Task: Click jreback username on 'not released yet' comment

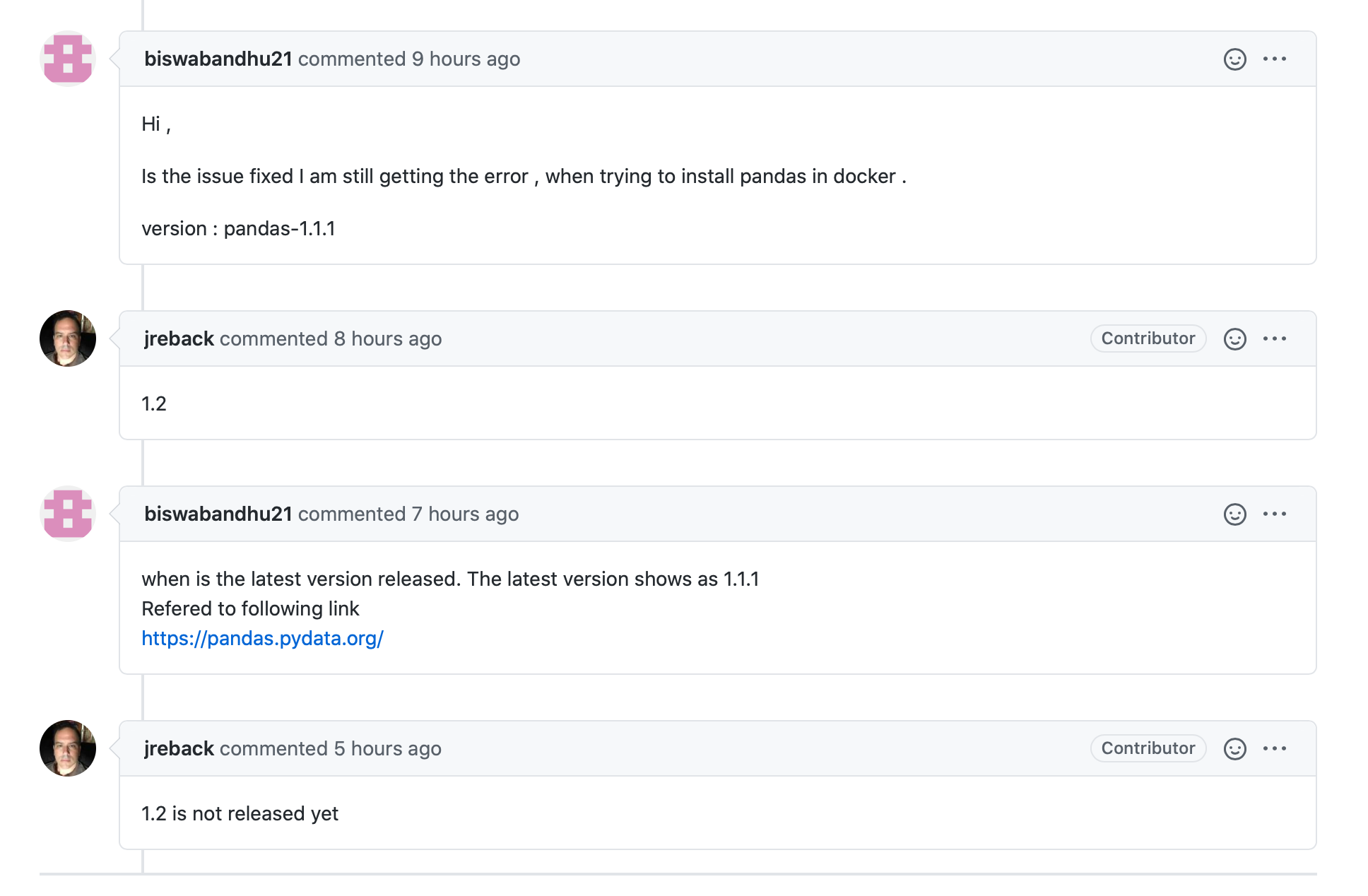Action: click(179, 749)
